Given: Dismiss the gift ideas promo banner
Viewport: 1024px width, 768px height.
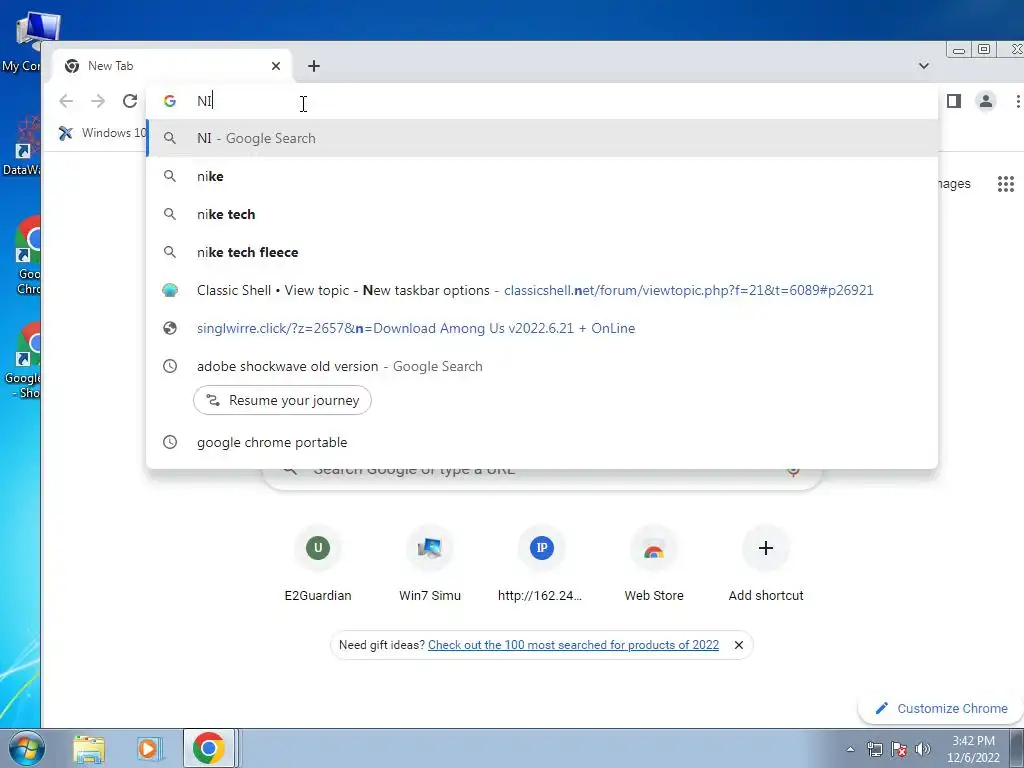Looking at the screenshot, I should click(739, 645).
